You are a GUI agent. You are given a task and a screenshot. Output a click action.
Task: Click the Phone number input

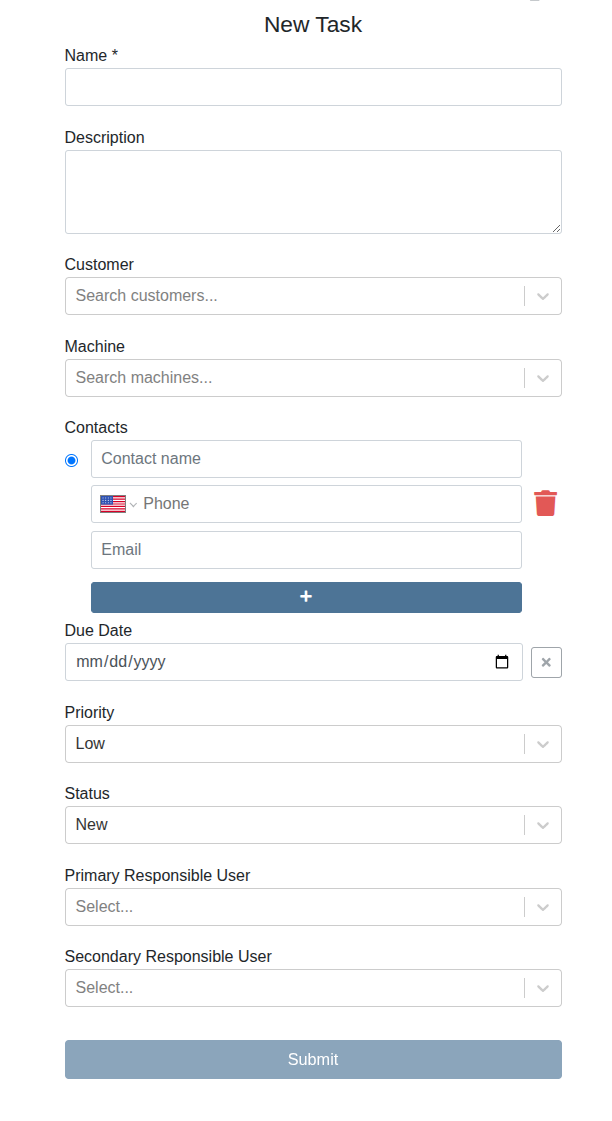tap(329, 504)
